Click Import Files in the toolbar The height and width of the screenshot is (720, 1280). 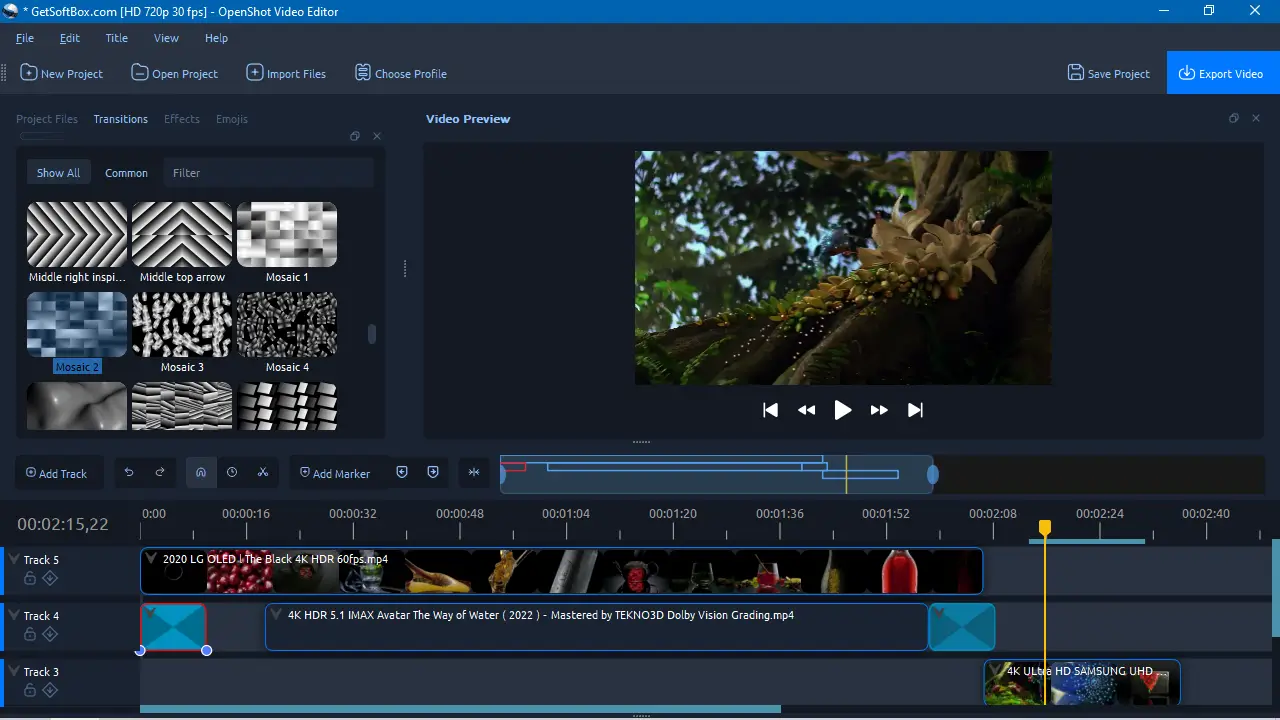[x=286, y=73]
